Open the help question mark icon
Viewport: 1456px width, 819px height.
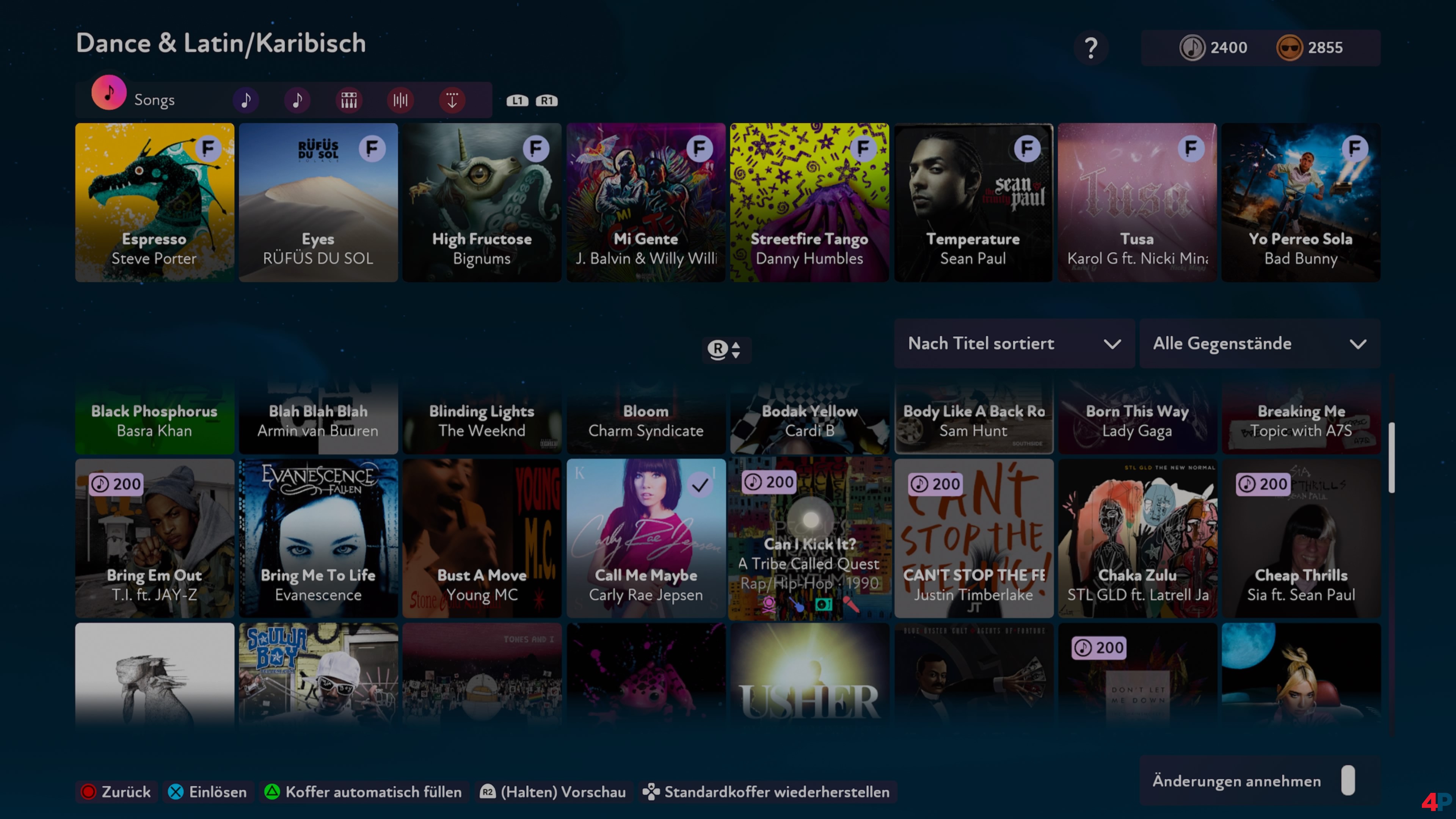1091,48
